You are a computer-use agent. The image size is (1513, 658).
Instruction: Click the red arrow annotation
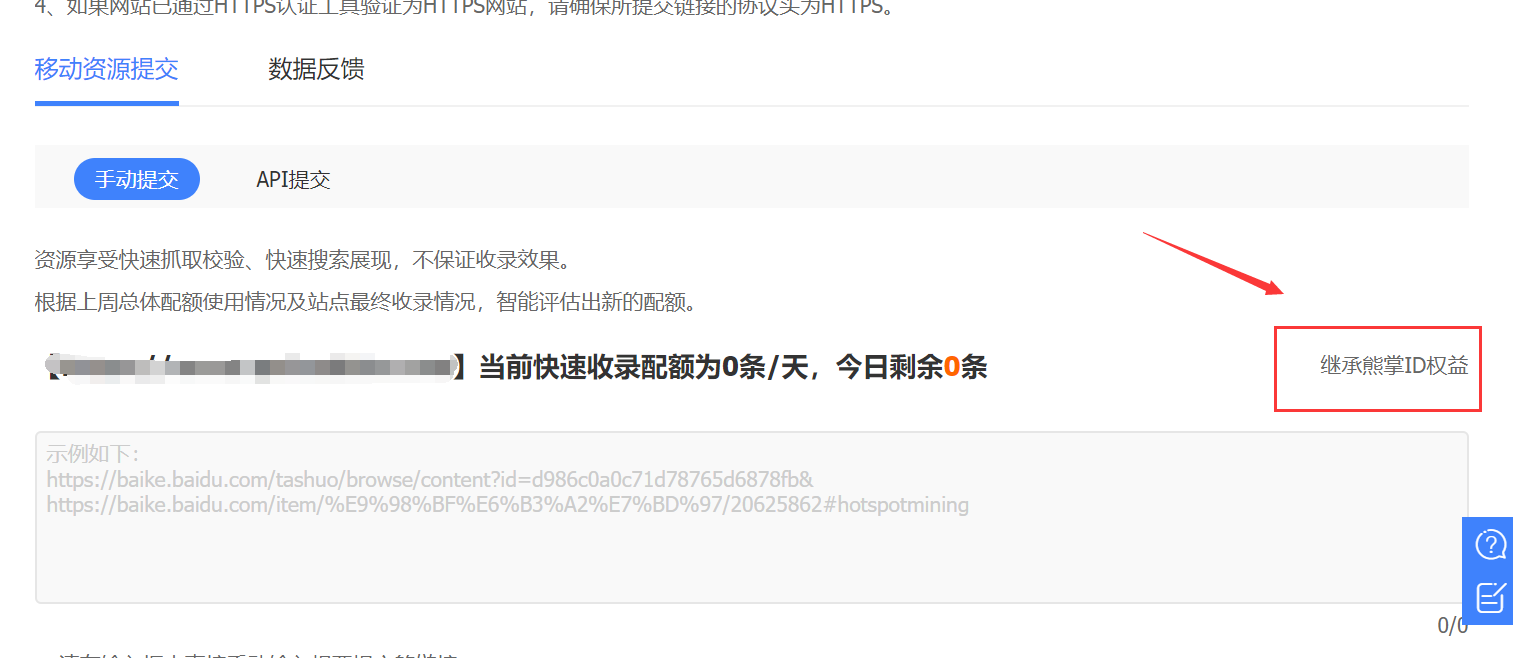coord(1213,263)
